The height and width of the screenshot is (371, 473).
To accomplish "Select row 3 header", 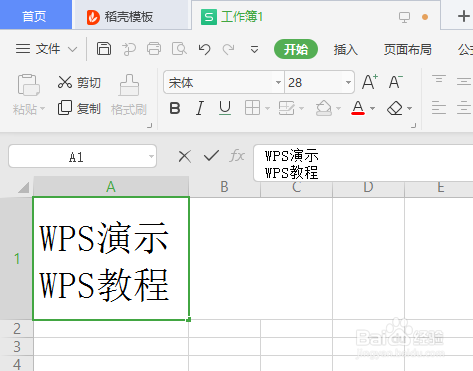I will click(x=17, y=347).
